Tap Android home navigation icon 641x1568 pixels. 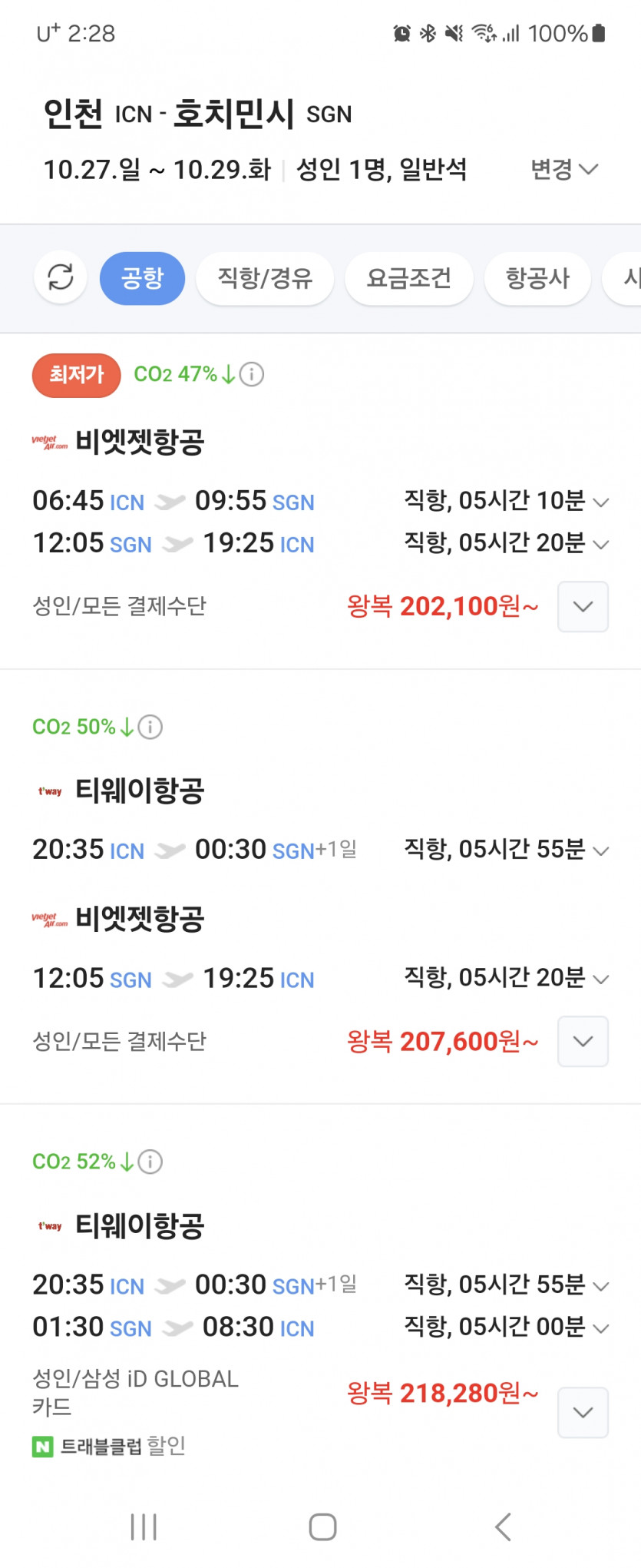(322, 1527)
